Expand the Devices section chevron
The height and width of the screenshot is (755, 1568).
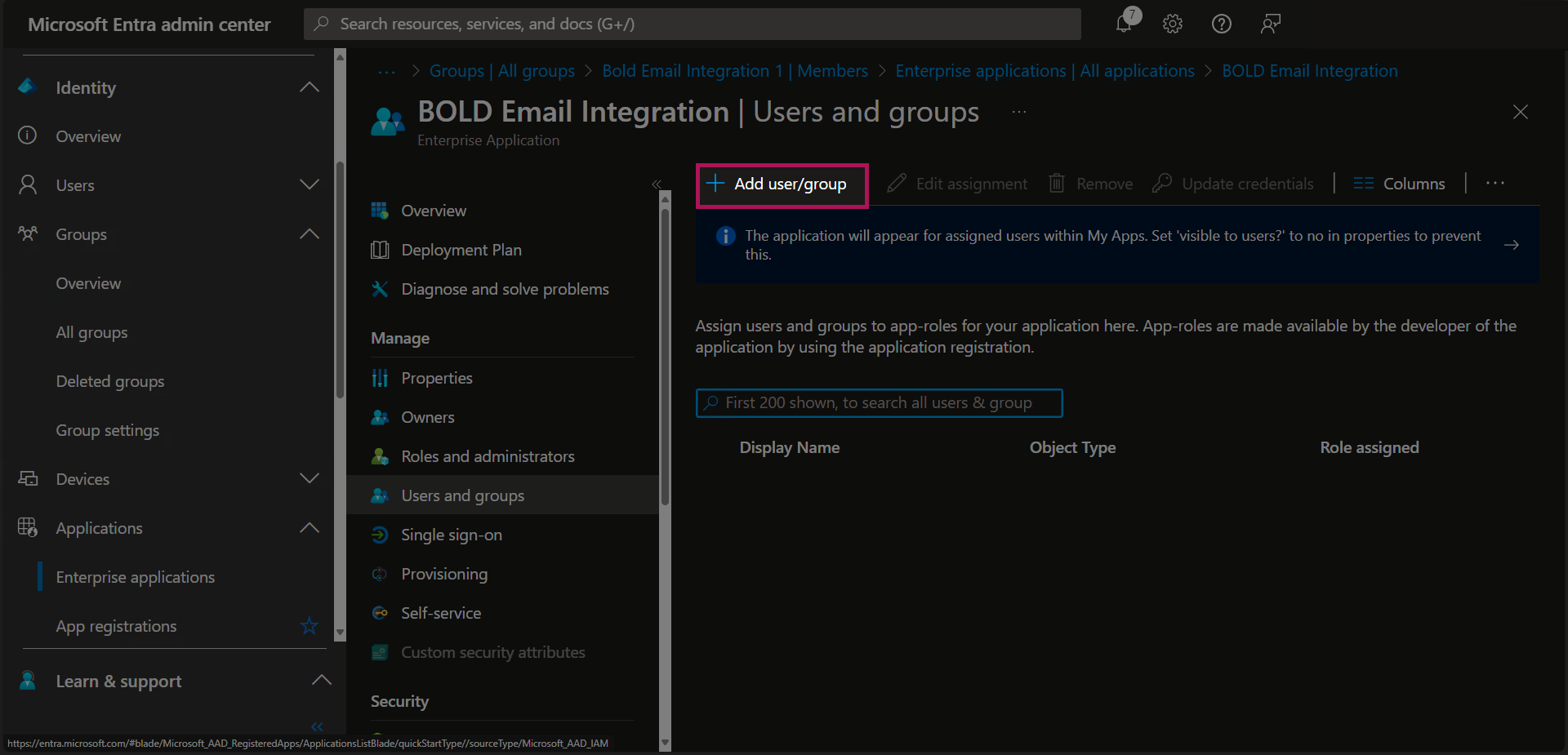pyautogui.click(x=310, y=478)
